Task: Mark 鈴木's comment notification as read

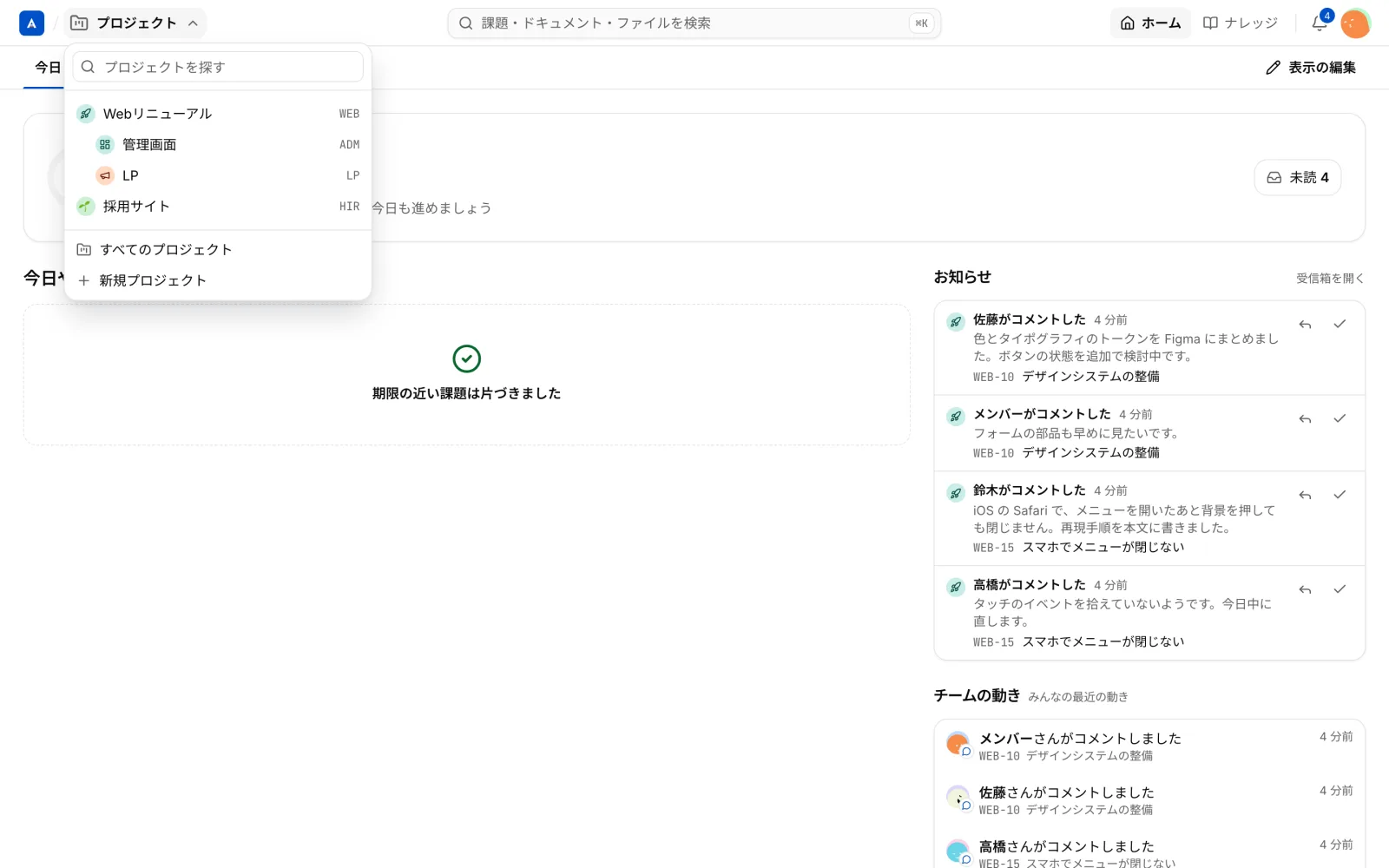Action: tap(1340, 496)
